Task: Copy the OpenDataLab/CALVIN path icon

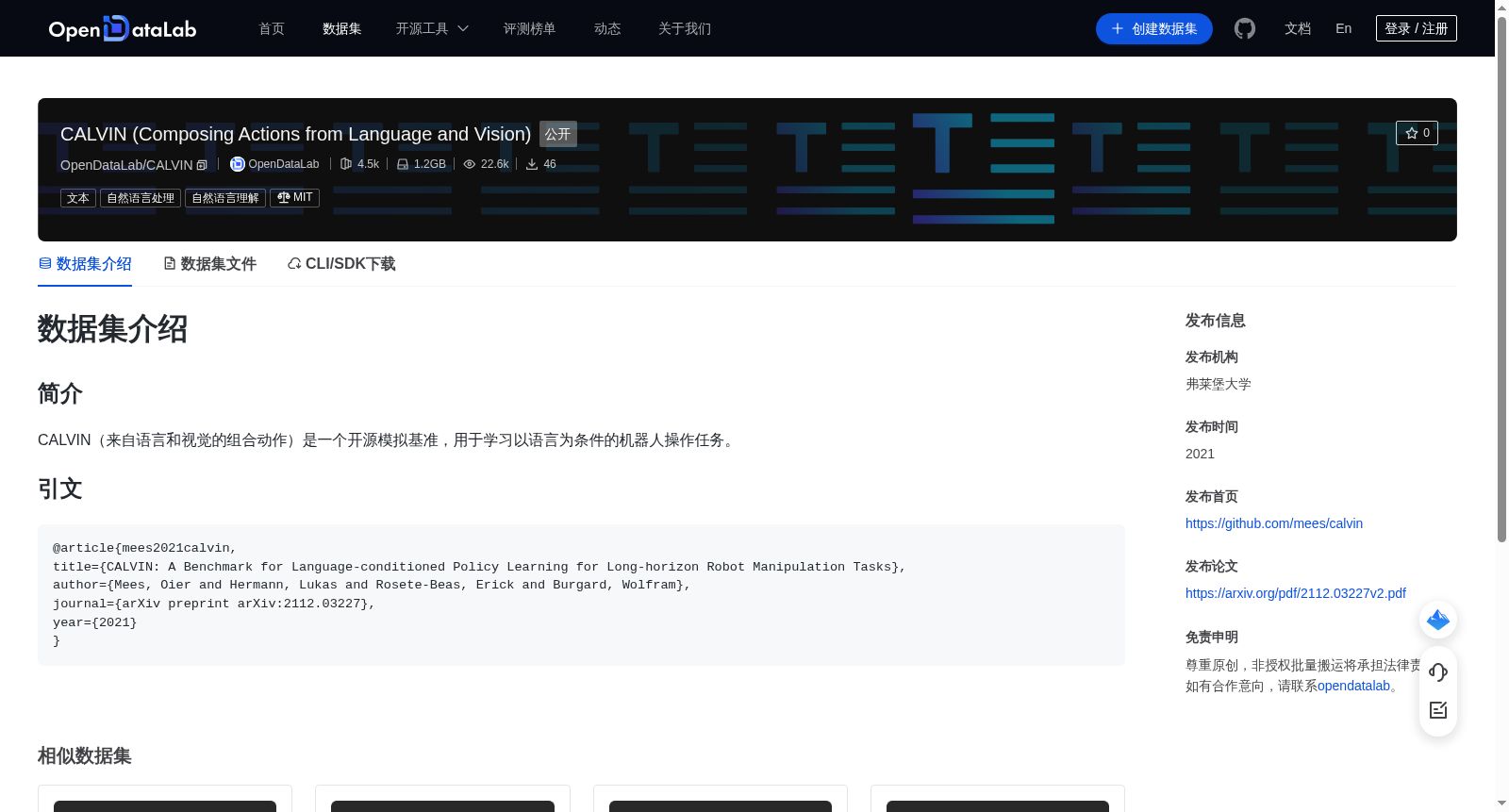Action: coord(202,165)
